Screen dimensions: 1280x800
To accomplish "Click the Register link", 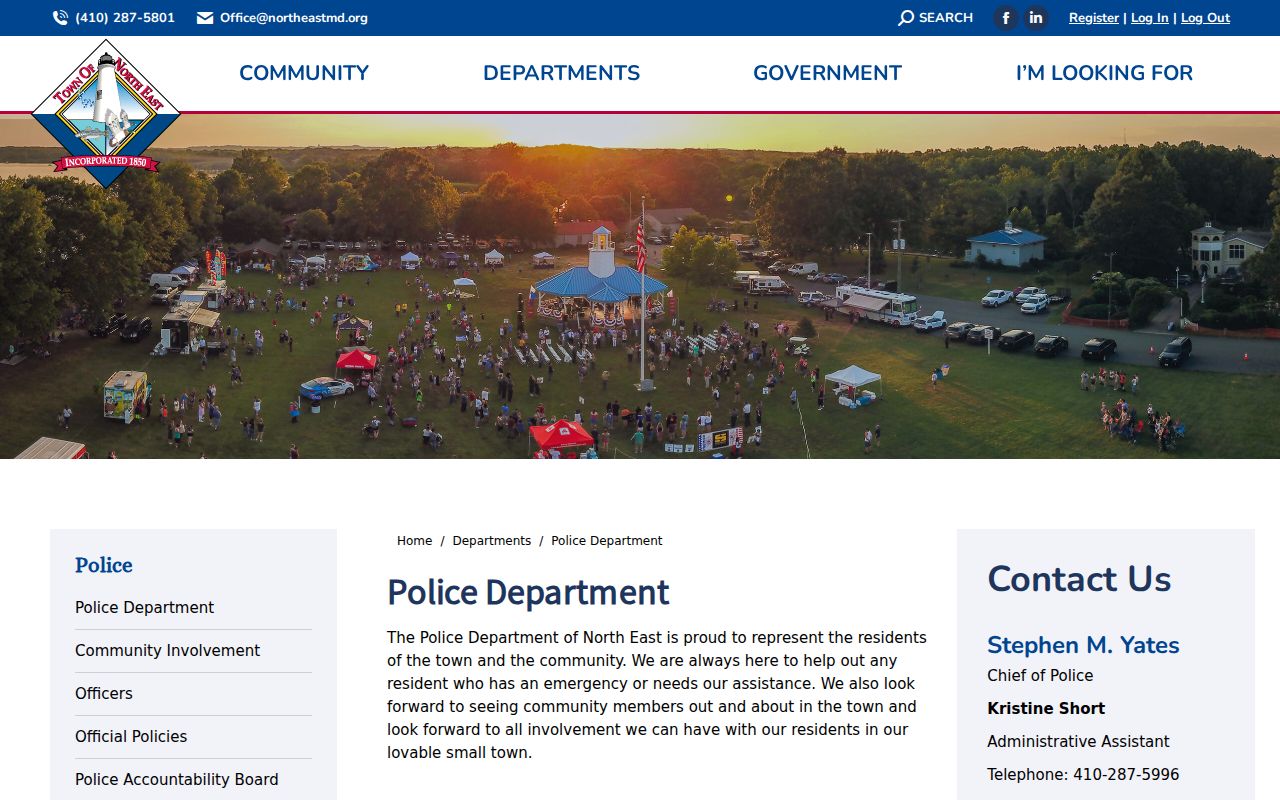I will point(1094,18).
